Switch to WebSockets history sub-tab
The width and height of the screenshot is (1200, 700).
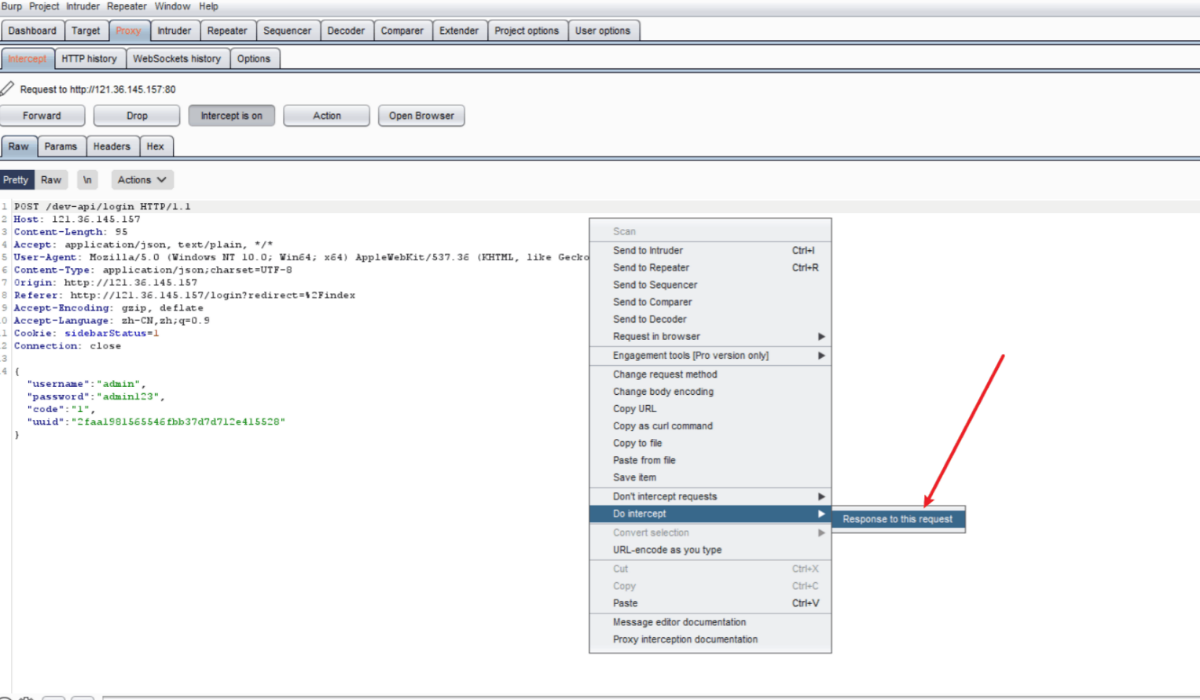pos(177,59)
